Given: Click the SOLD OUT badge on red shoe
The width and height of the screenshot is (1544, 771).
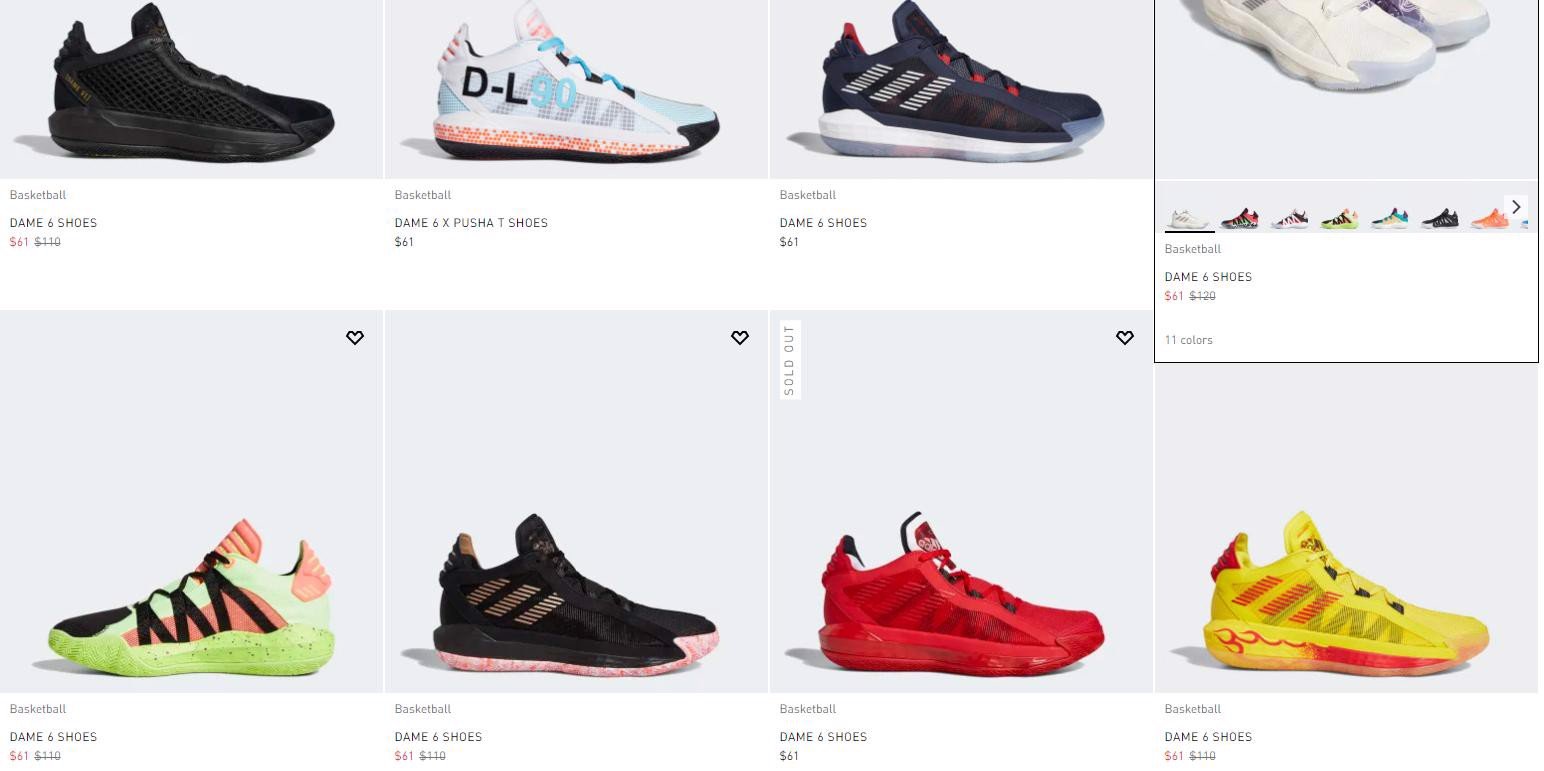Looking at the screenshot, I should (790, 360).
